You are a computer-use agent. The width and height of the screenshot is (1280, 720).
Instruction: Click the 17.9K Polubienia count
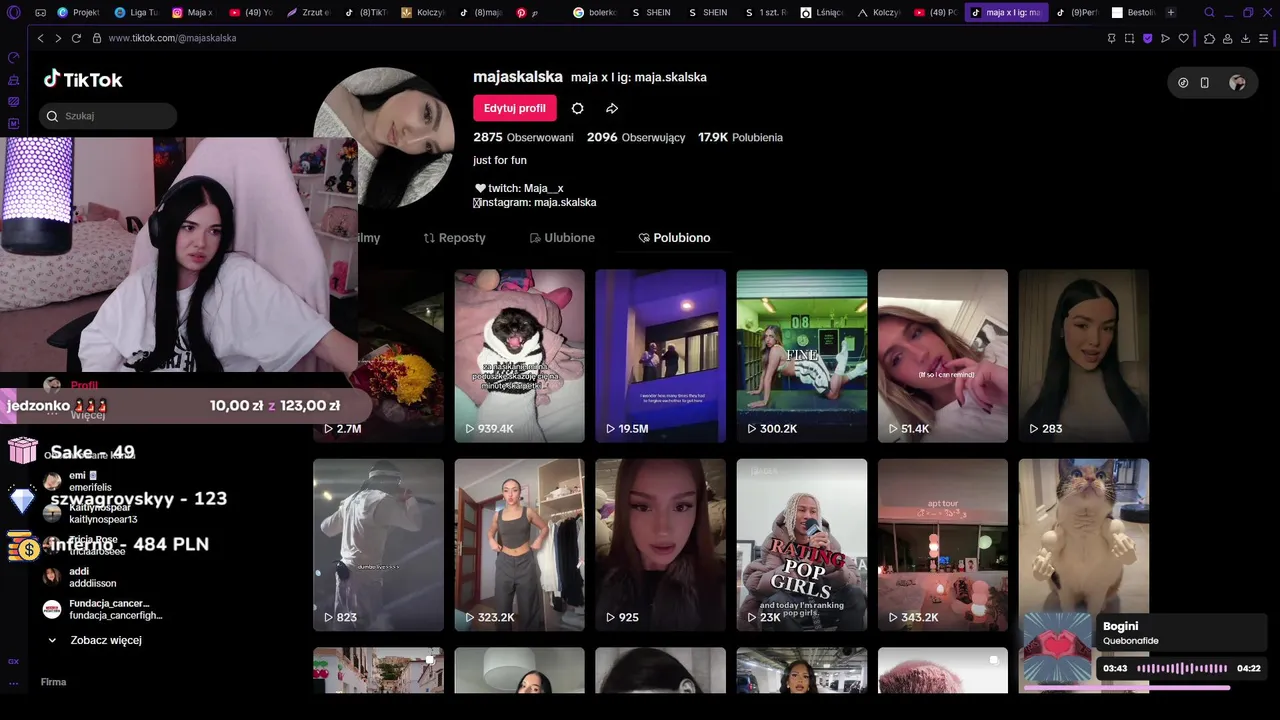[740, 137]
